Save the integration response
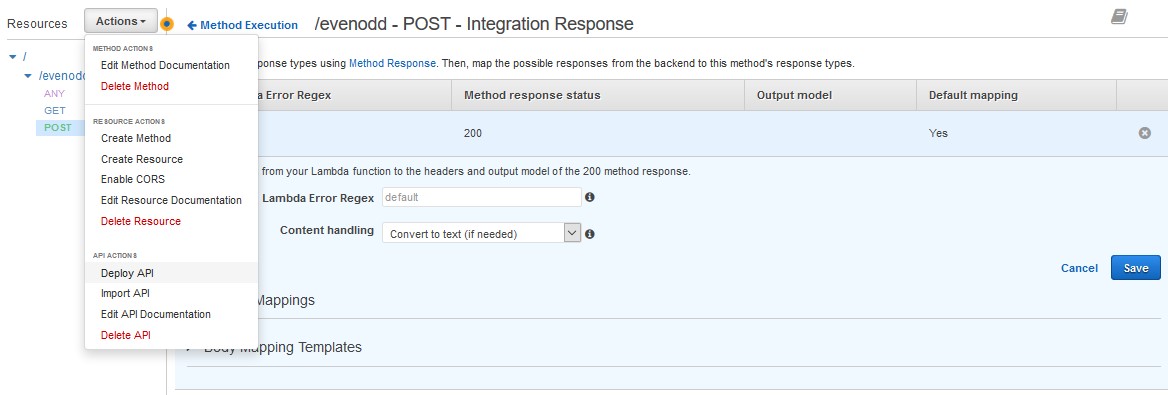This screenshot has height=395, width=1168. (1135, 268)
